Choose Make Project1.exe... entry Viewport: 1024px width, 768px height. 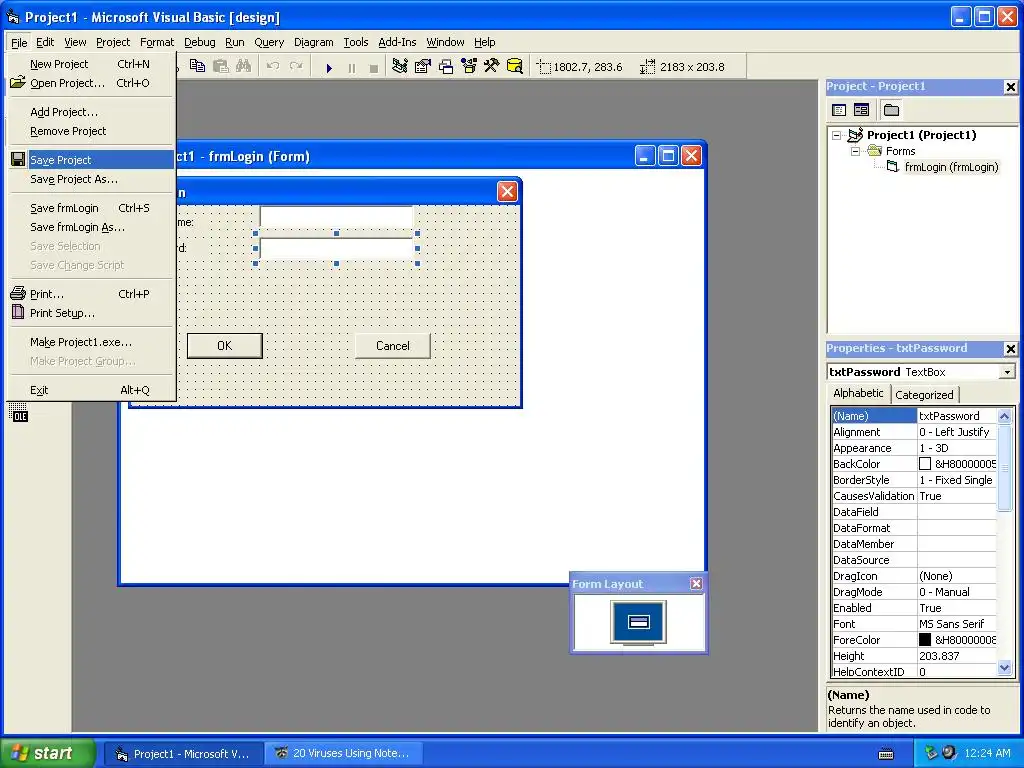pos(91,342)
